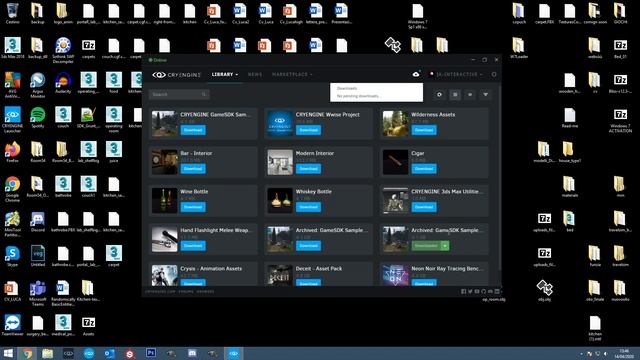Open the Audacity desktop icon
Screen dimensions: 640x360
pos(63,83)
